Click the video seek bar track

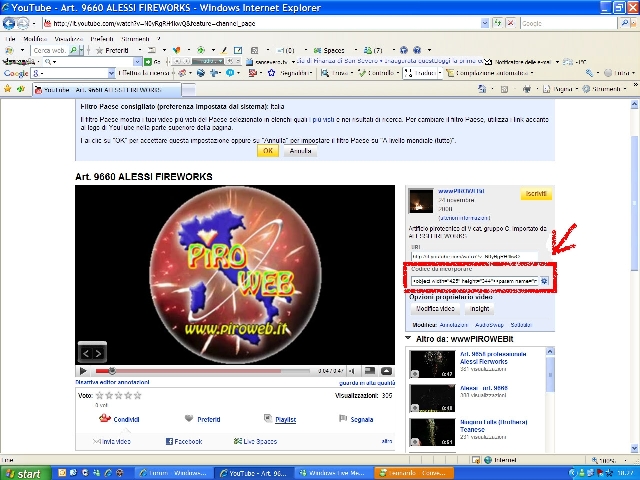202,371
